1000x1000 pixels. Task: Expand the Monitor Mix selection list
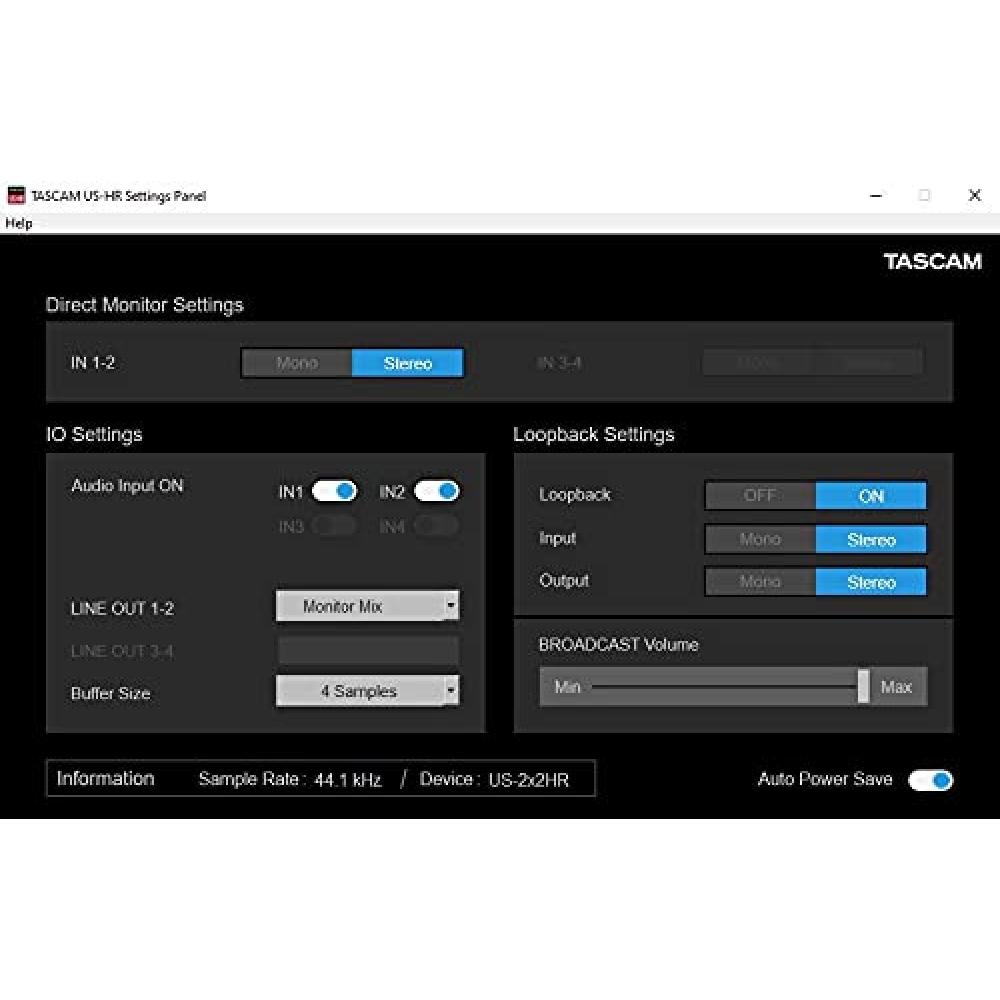[x=452, y=605]
